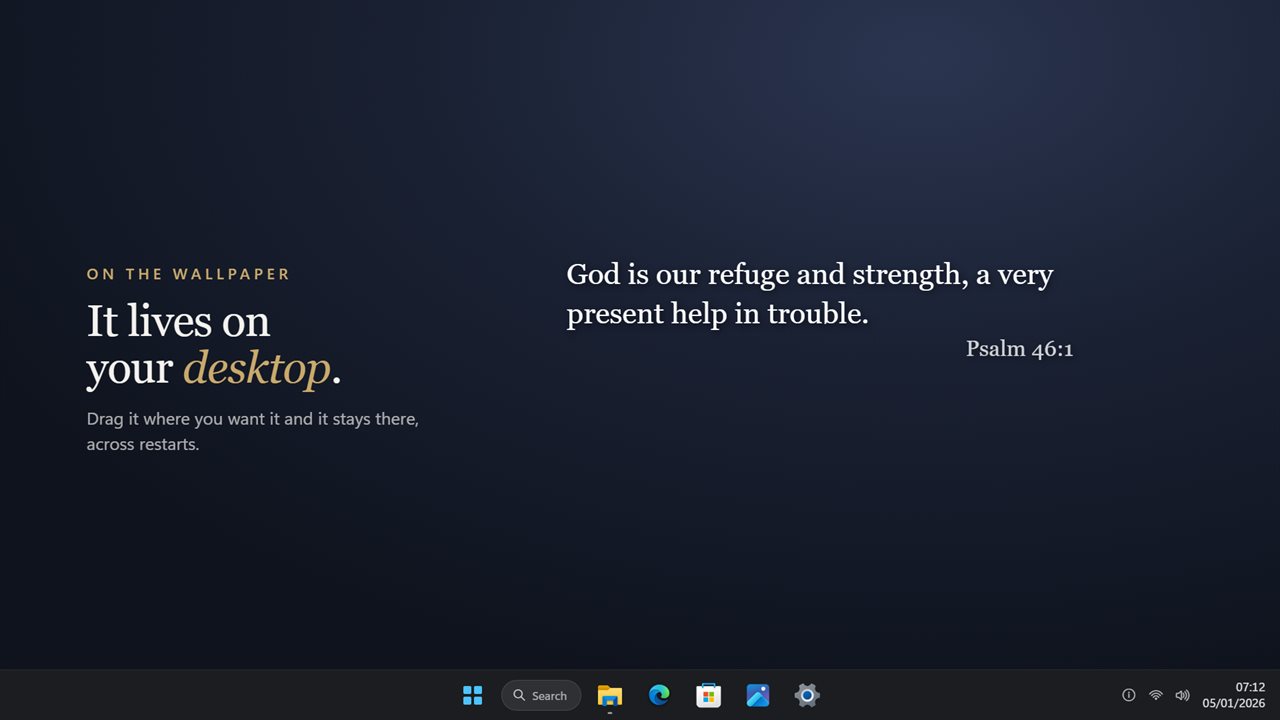Click the 'Drag it where you want' caption
This screenshot has width=1280, height=720.
(x=253, y=431)
